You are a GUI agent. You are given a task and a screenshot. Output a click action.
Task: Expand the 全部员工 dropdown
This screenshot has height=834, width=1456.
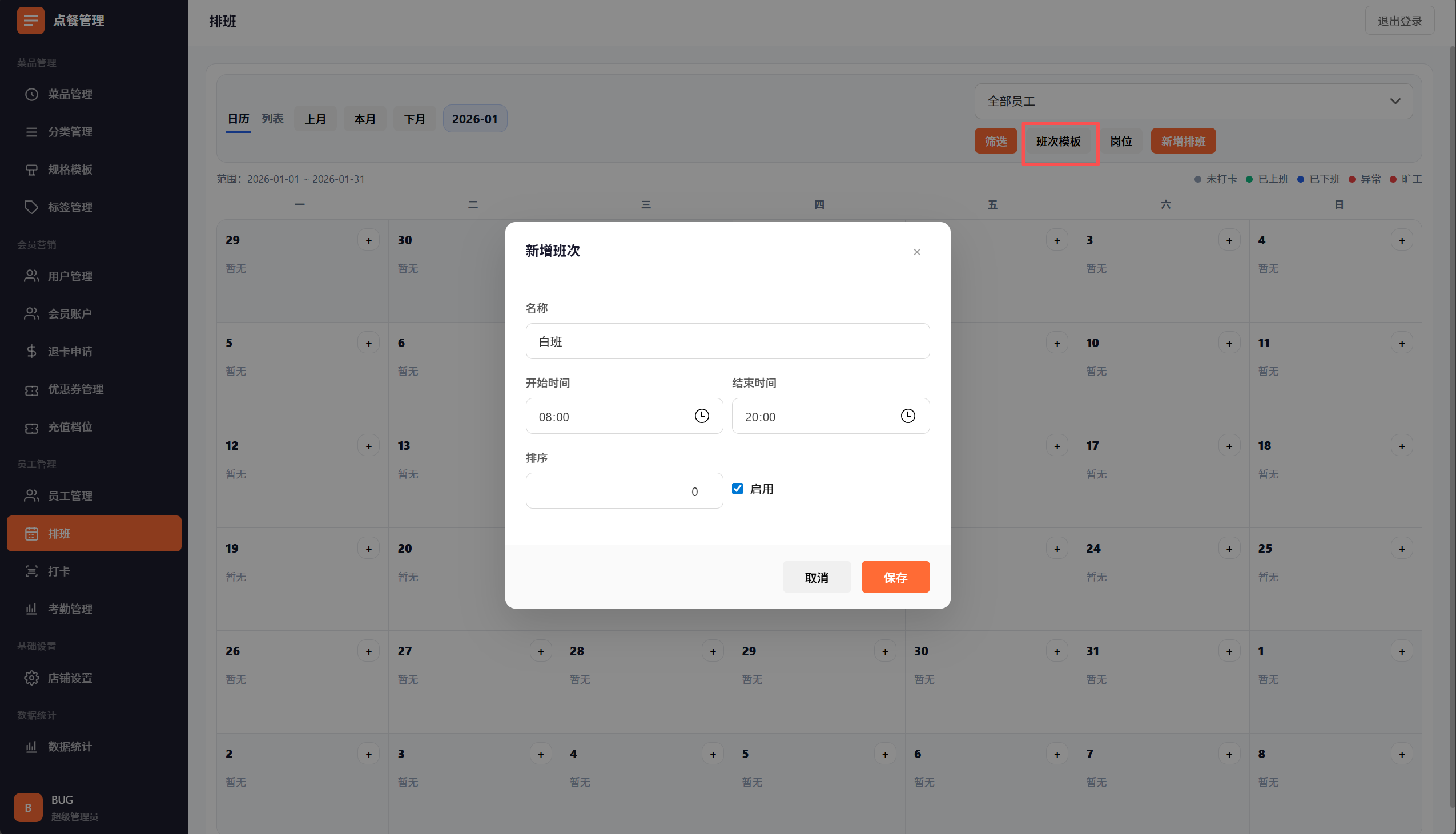(1193, 102)
